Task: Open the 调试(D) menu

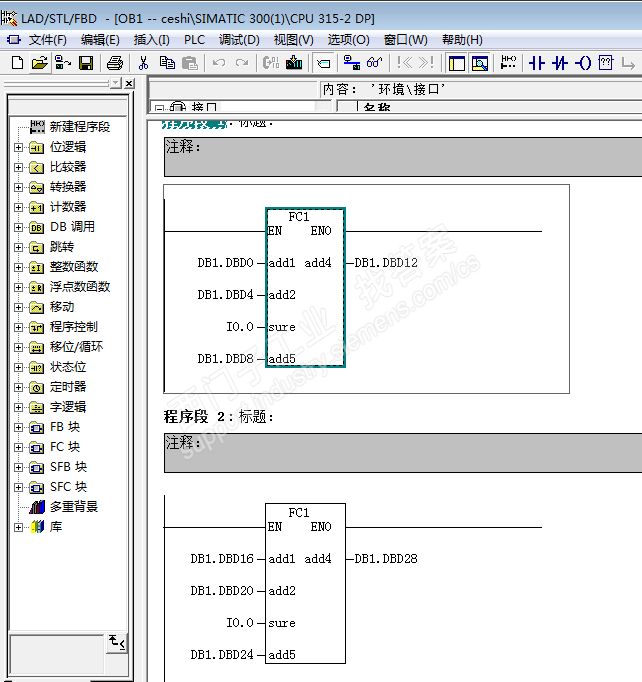Action: click(x=239, y=40)
